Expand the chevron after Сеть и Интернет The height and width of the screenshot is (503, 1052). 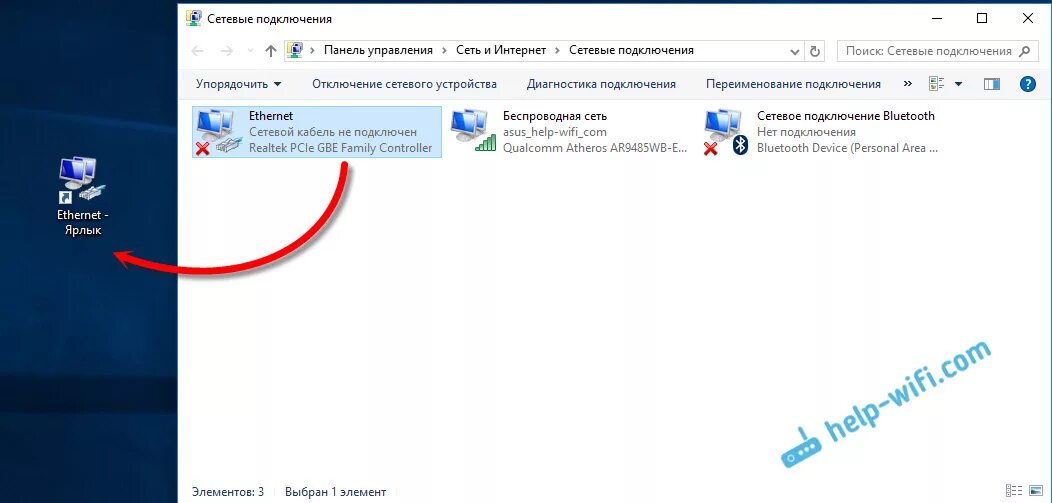coord(558,50)
